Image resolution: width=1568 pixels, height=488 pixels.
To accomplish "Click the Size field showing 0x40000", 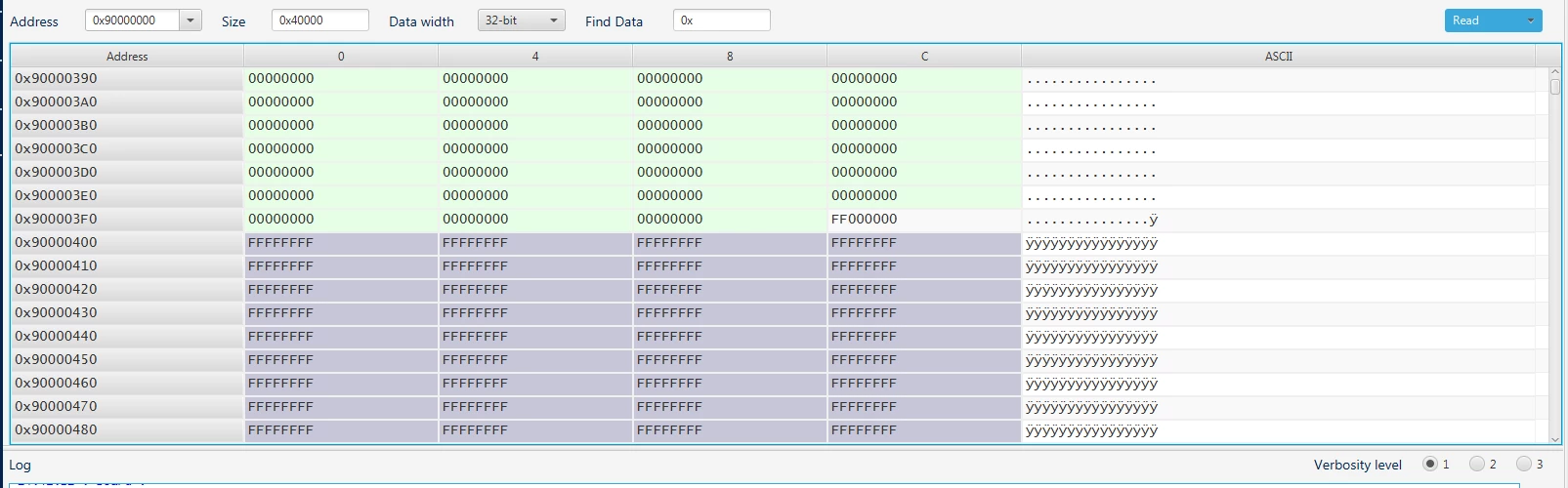I will pyautogui.click(x=320, y=20).
